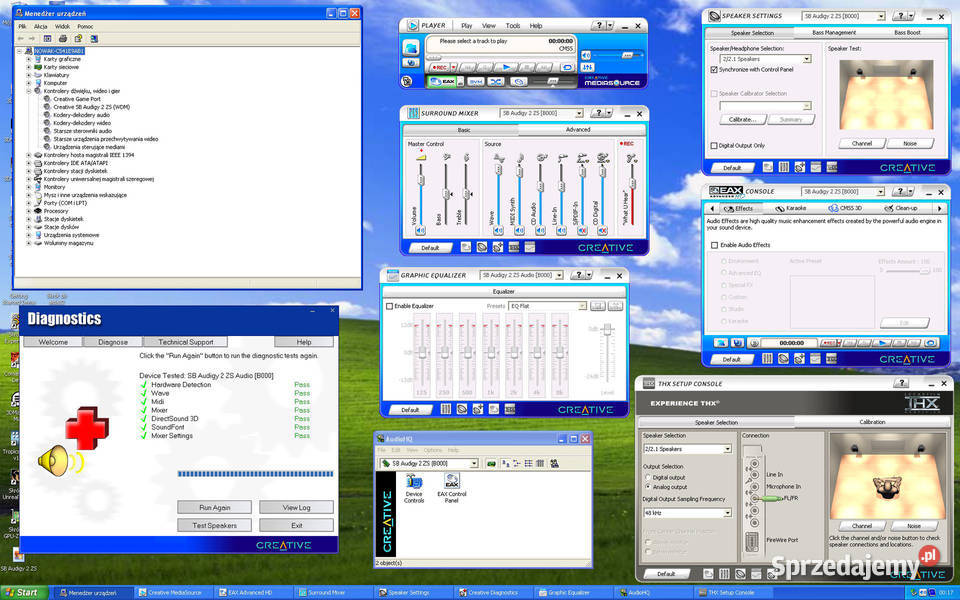Click the Start button on the taskbar
960x600 pixels.
[x=23, y=593]
